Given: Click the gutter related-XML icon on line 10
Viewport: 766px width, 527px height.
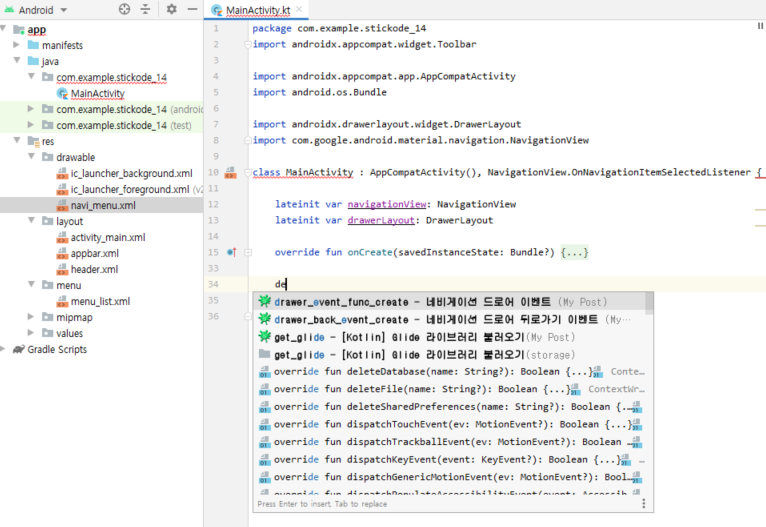Looking at the screenshot, I should tap(230, 172).
